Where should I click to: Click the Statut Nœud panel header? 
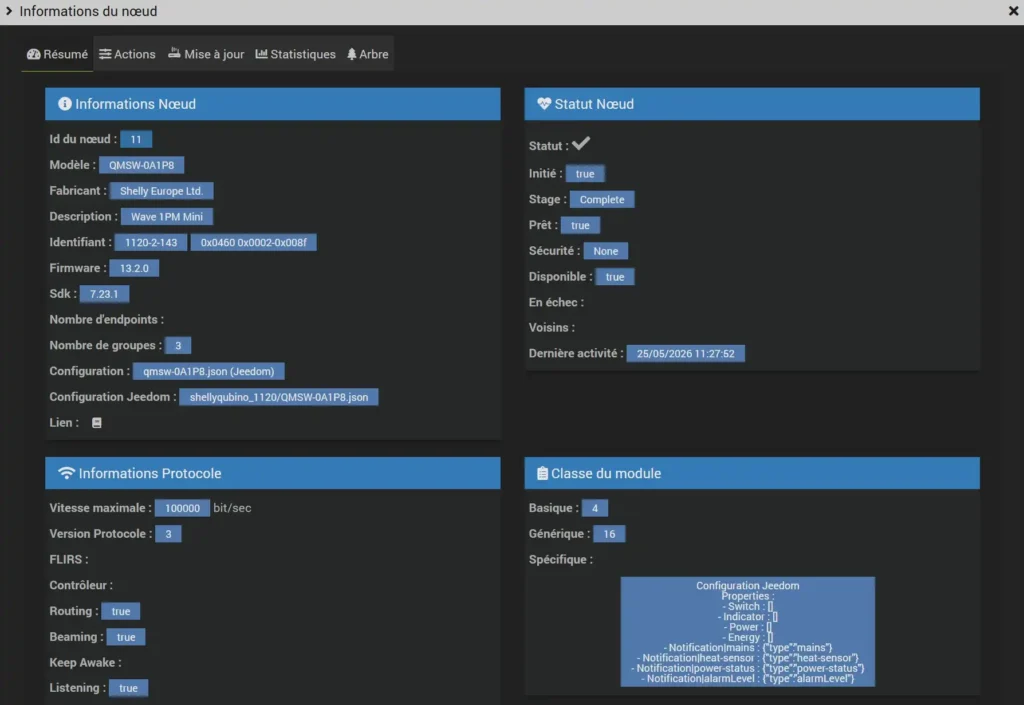click(752, 104)
